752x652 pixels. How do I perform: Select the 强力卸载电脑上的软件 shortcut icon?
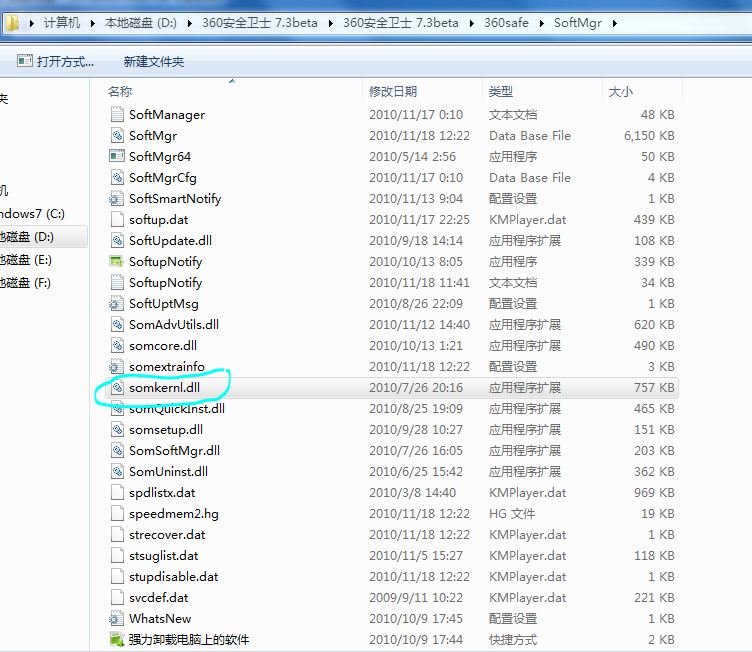tap(117, 640)
